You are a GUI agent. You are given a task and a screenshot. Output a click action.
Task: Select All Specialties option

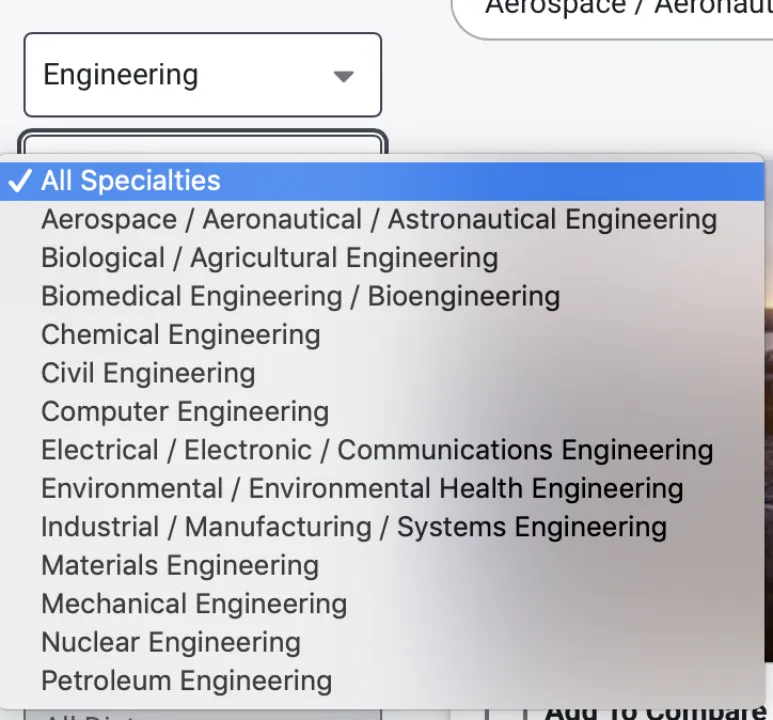pos(382,180)
